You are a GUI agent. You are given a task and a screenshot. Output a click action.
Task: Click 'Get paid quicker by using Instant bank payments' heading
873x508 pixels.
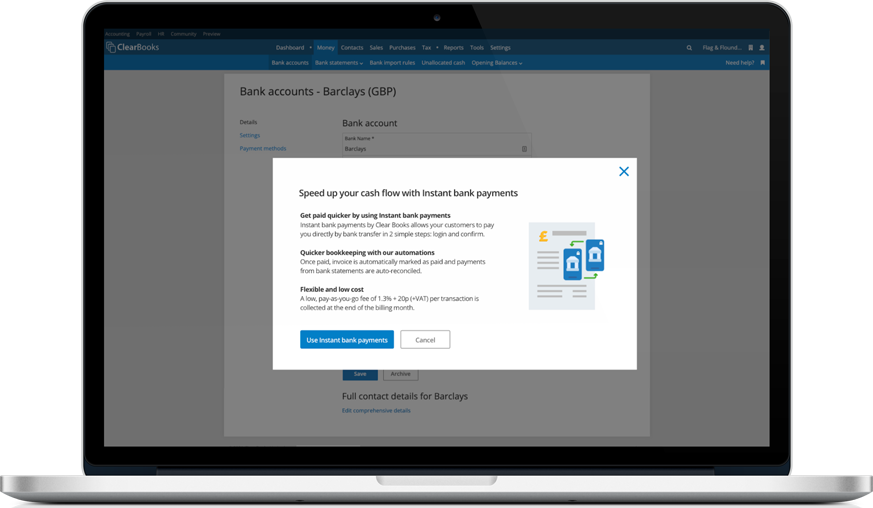click(375, 216)
